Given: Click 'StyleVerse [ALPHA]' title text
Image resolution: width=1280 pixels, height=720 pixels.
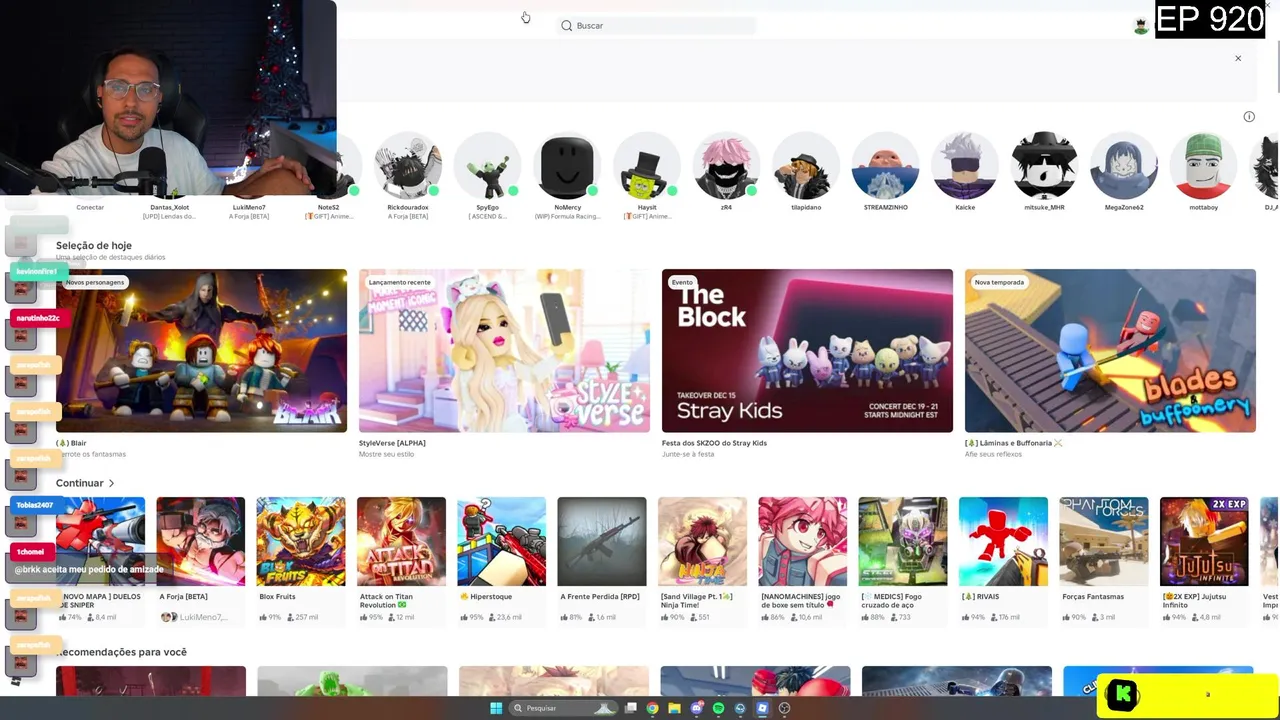Looking at the screenshot, I should 392,443.
